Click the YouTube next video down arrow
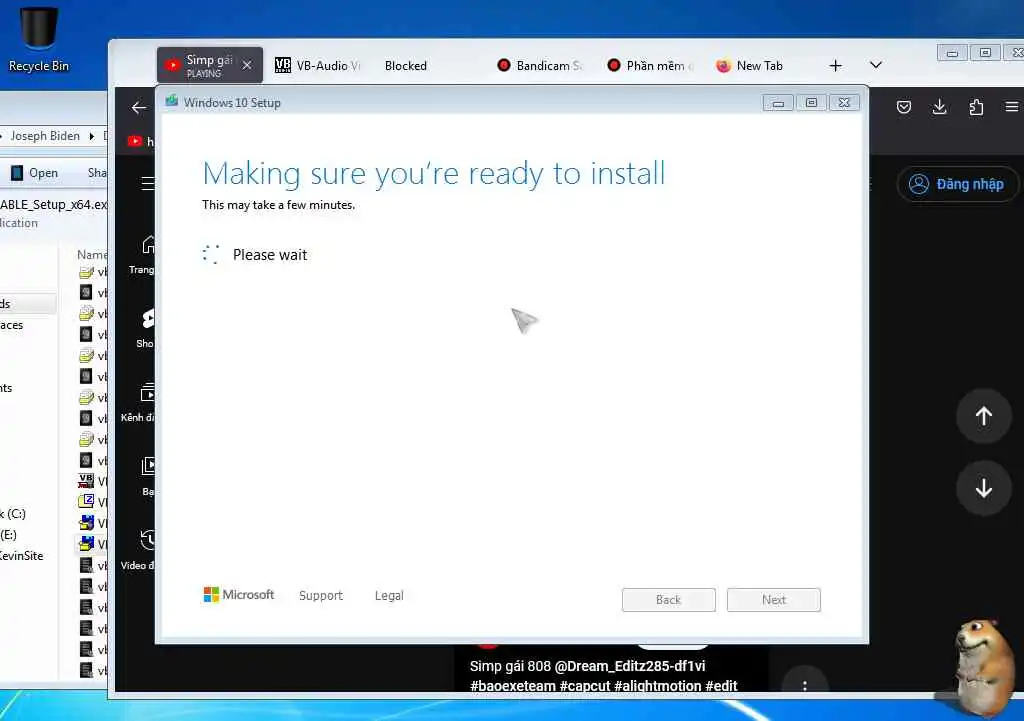This screenshot has width=1024, height=721. pyautogui.click(x=984, y=489)
